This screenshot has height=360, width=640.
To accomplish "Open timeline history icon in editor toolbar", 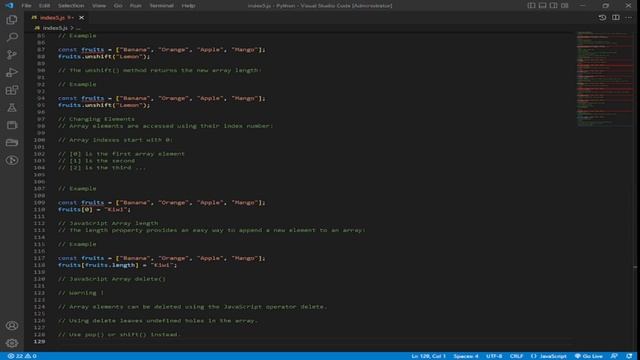I will pyautogui.click(x=602, y=18).
